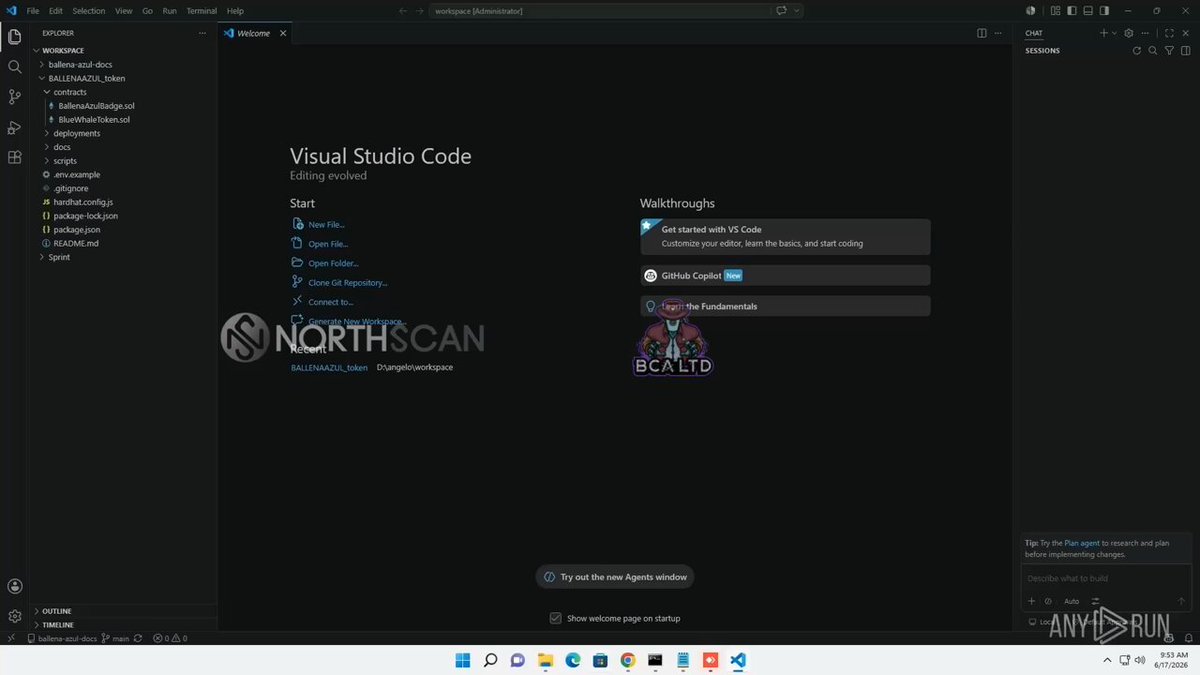Toggle the primary side bar visibility
Screen dimensions: 1200x675
pos(1071,10)
